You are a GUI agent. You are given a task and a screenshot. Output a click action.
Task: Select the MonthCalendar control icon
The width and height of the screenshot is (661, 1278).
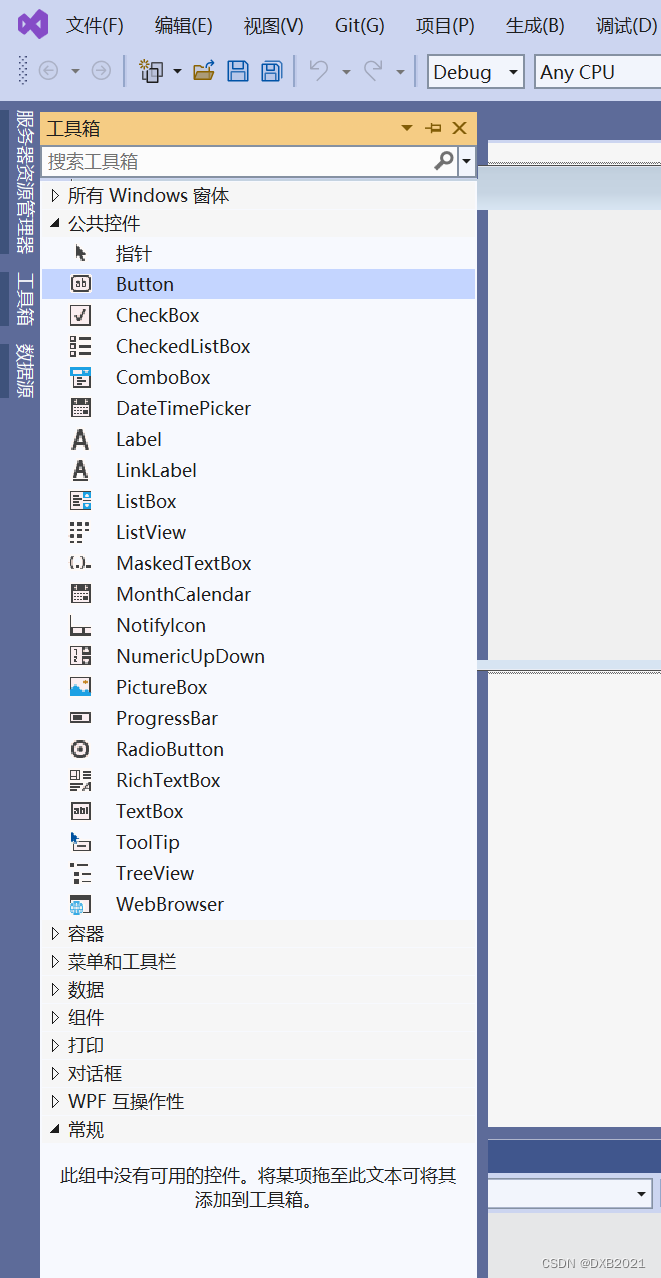(81, 594)
